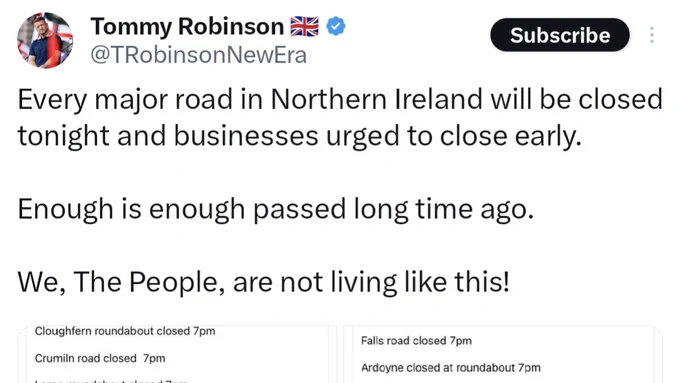Click the UK flag emoji beside the name

click(x=304, y=26)
